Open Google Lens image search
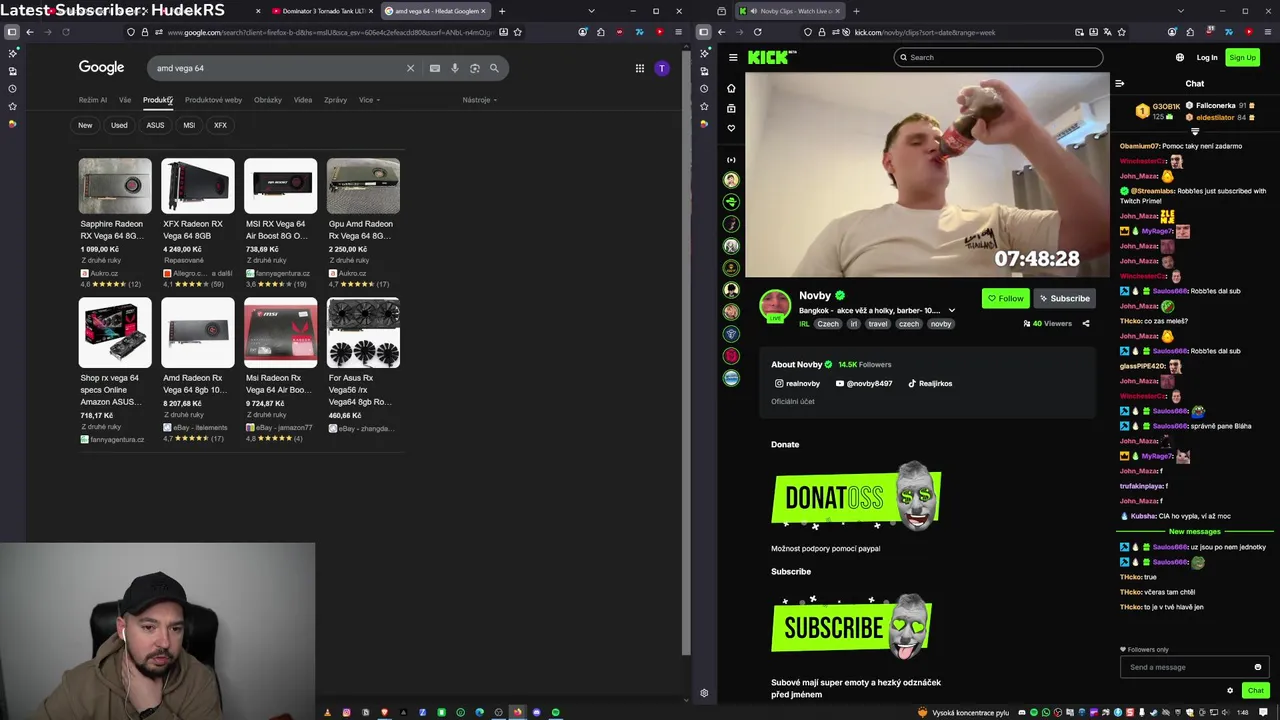The height and width of the screenshot is (720, 1280). click(x=475, y=68)
